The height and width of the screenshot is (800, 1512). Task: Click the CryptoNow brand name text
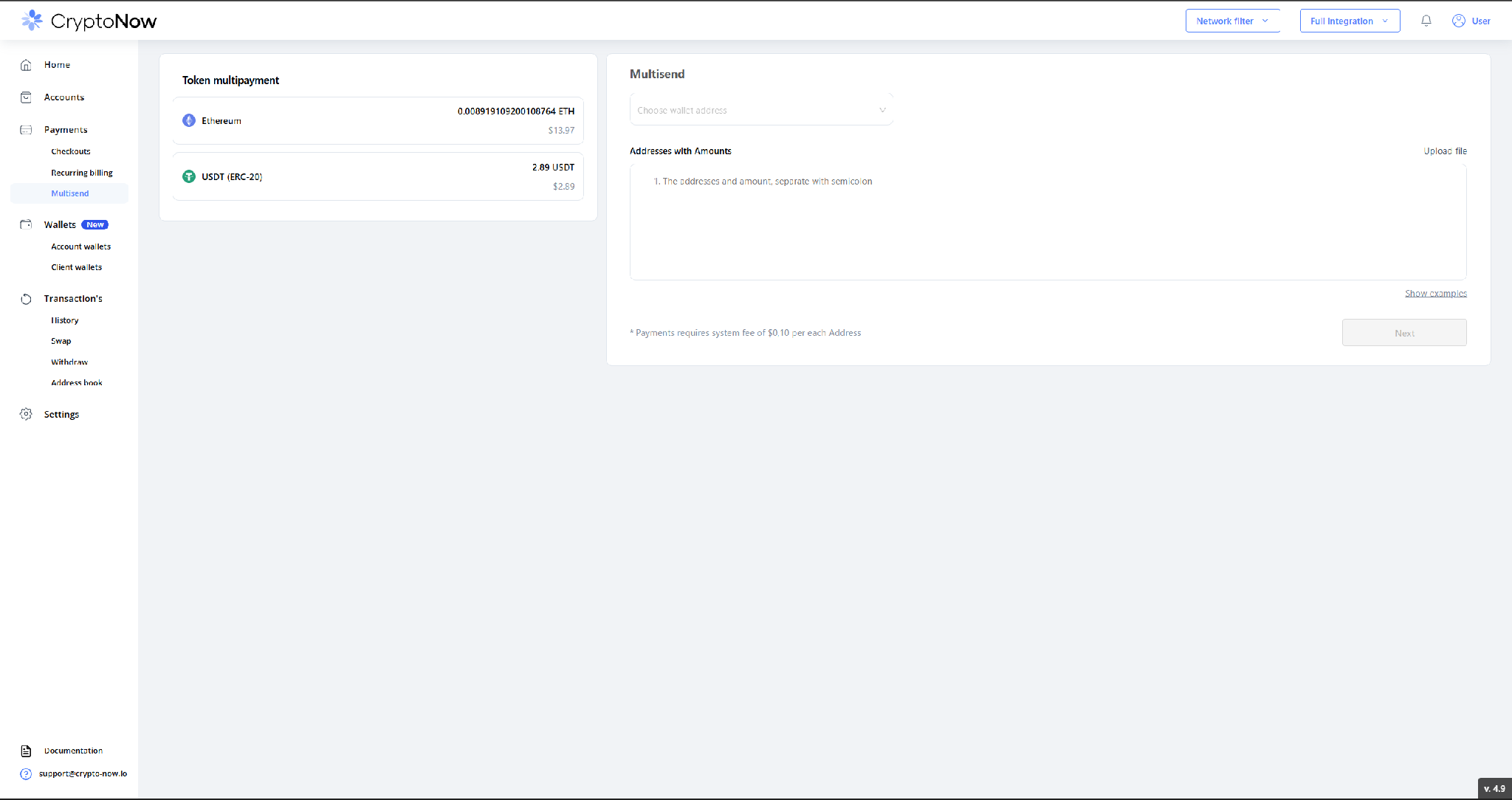click(103, 21)
